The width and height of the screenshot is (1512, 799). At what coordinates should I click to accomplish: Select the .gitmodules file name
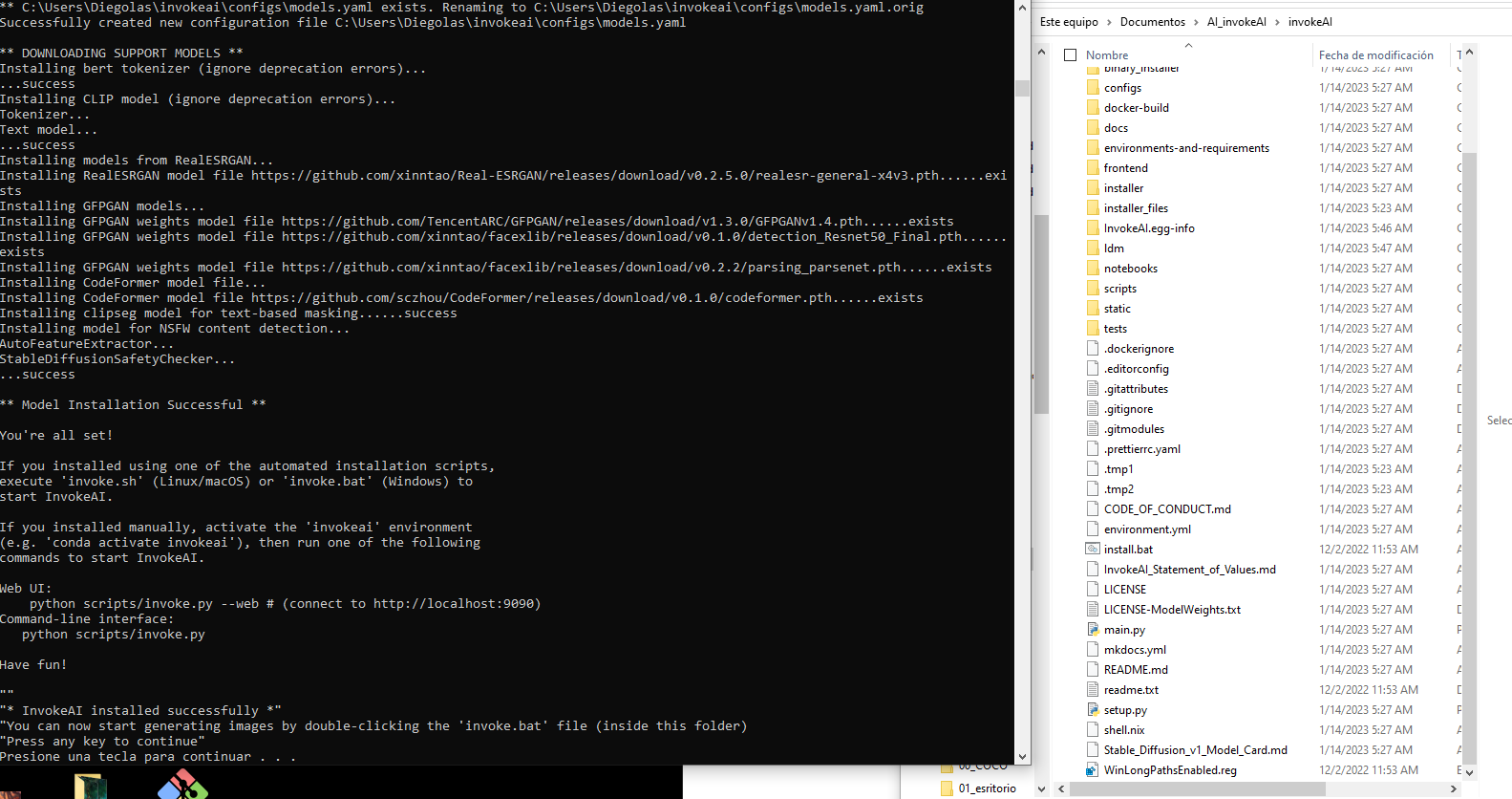1134,429
